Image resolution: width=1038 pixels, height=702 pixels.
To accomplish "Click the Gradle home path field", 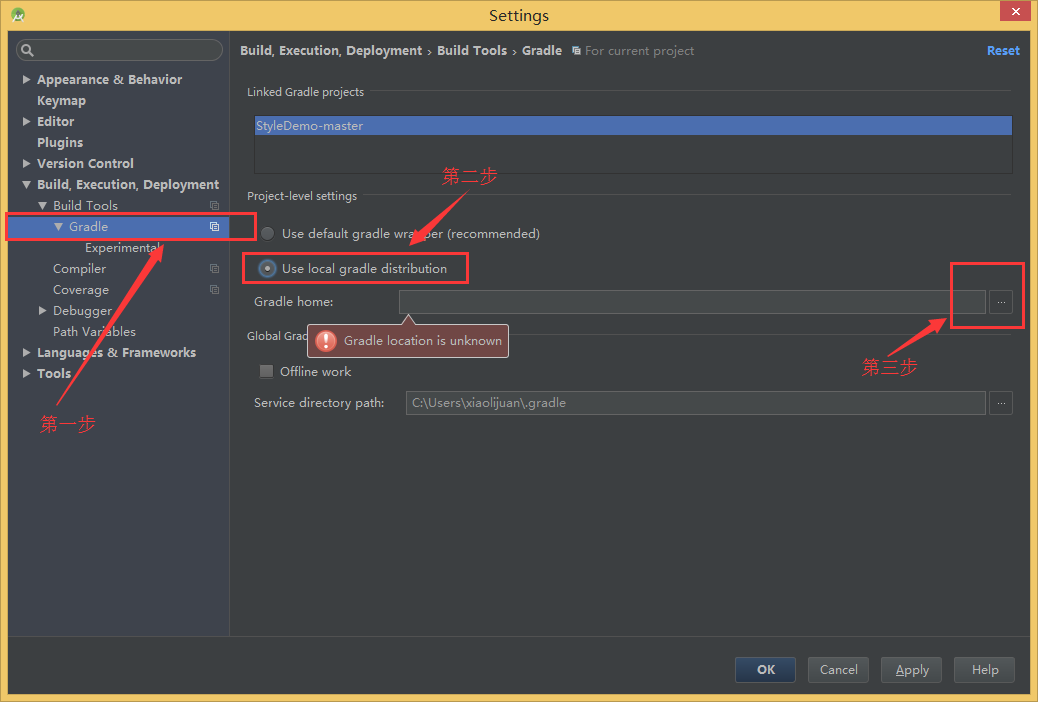I will pos(690,302).
